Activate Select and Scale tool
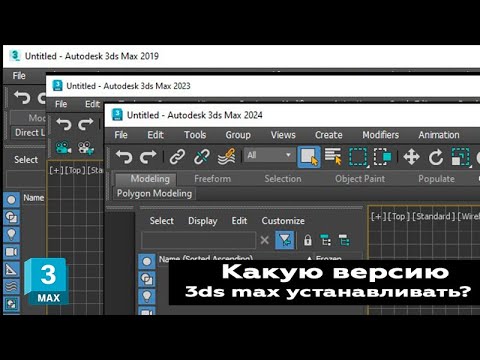This screenshot has width=480, height=360. [x=460, y=157]
